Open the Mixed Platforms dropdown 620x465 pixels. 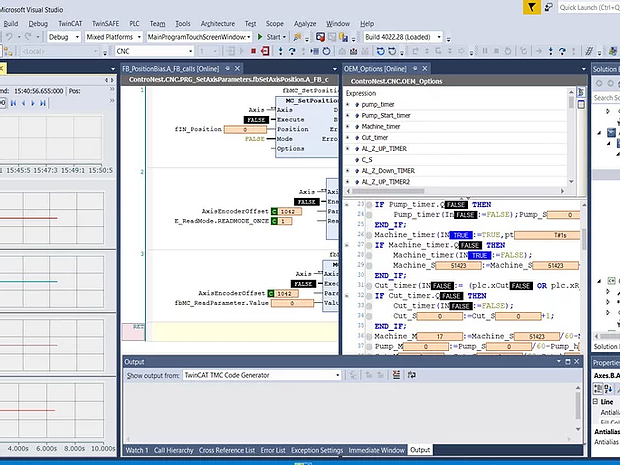(113, 37)
